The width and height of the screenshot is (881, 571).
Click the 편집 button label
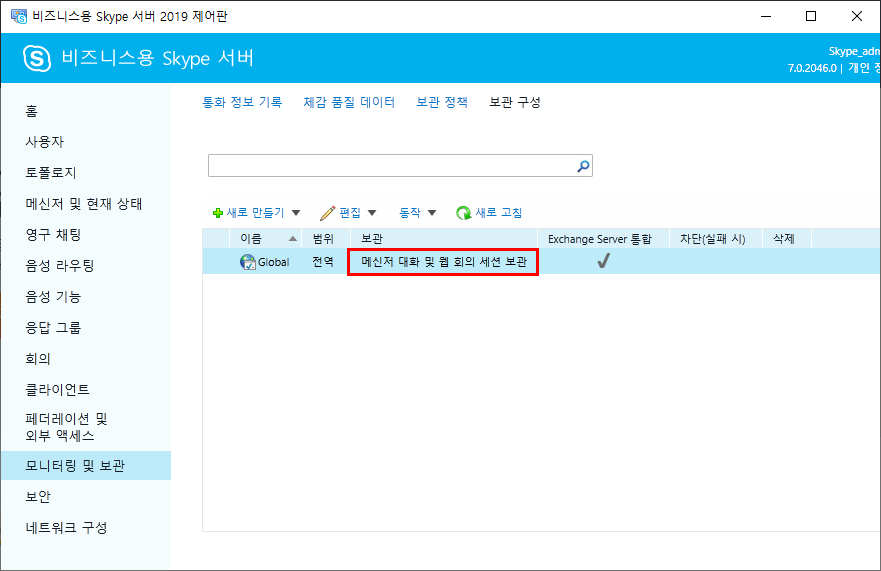350,213
